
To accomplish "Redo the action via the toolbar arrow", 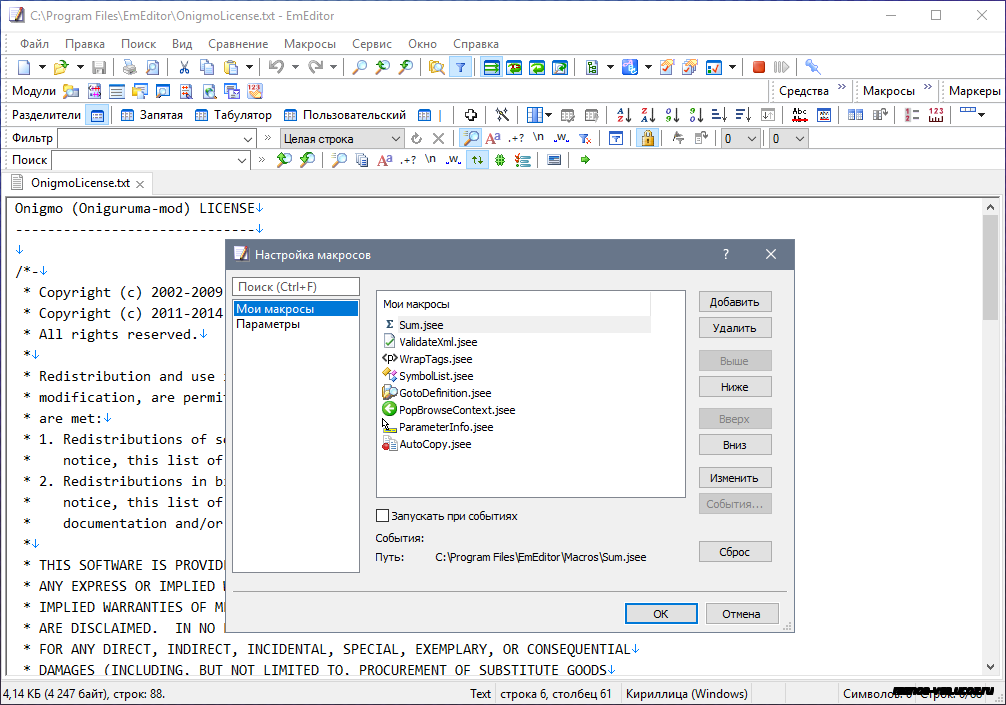I will click(315, 67).
